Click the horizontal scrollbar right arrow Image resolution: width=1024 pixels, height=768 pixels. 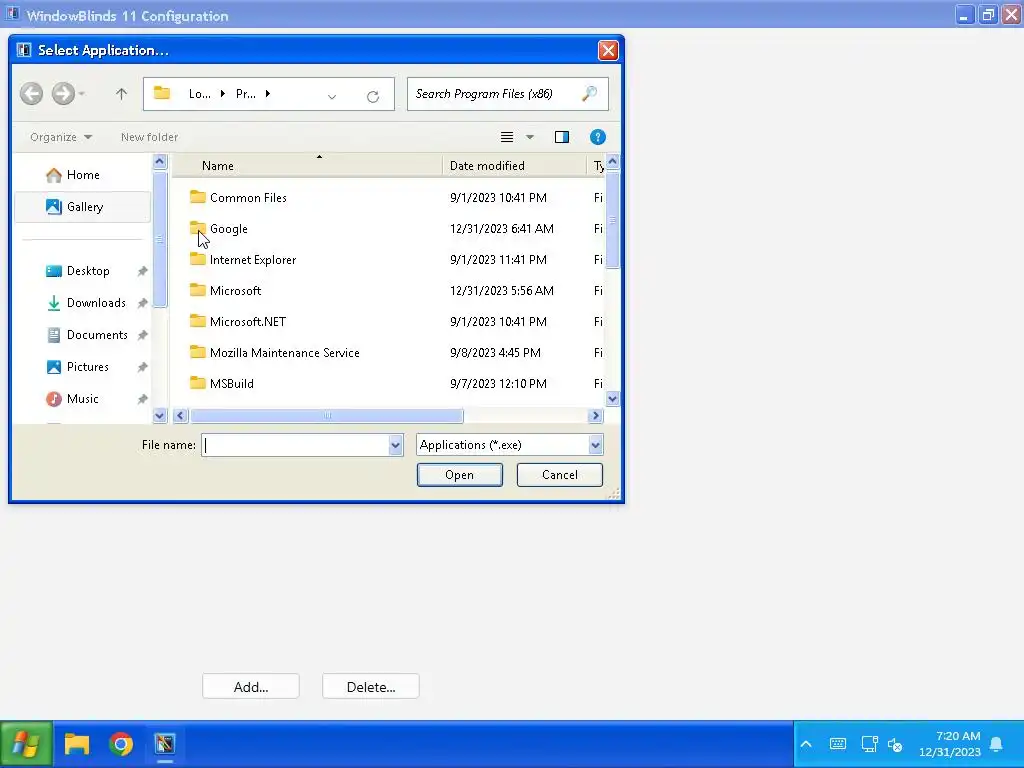tap(595, 416)
